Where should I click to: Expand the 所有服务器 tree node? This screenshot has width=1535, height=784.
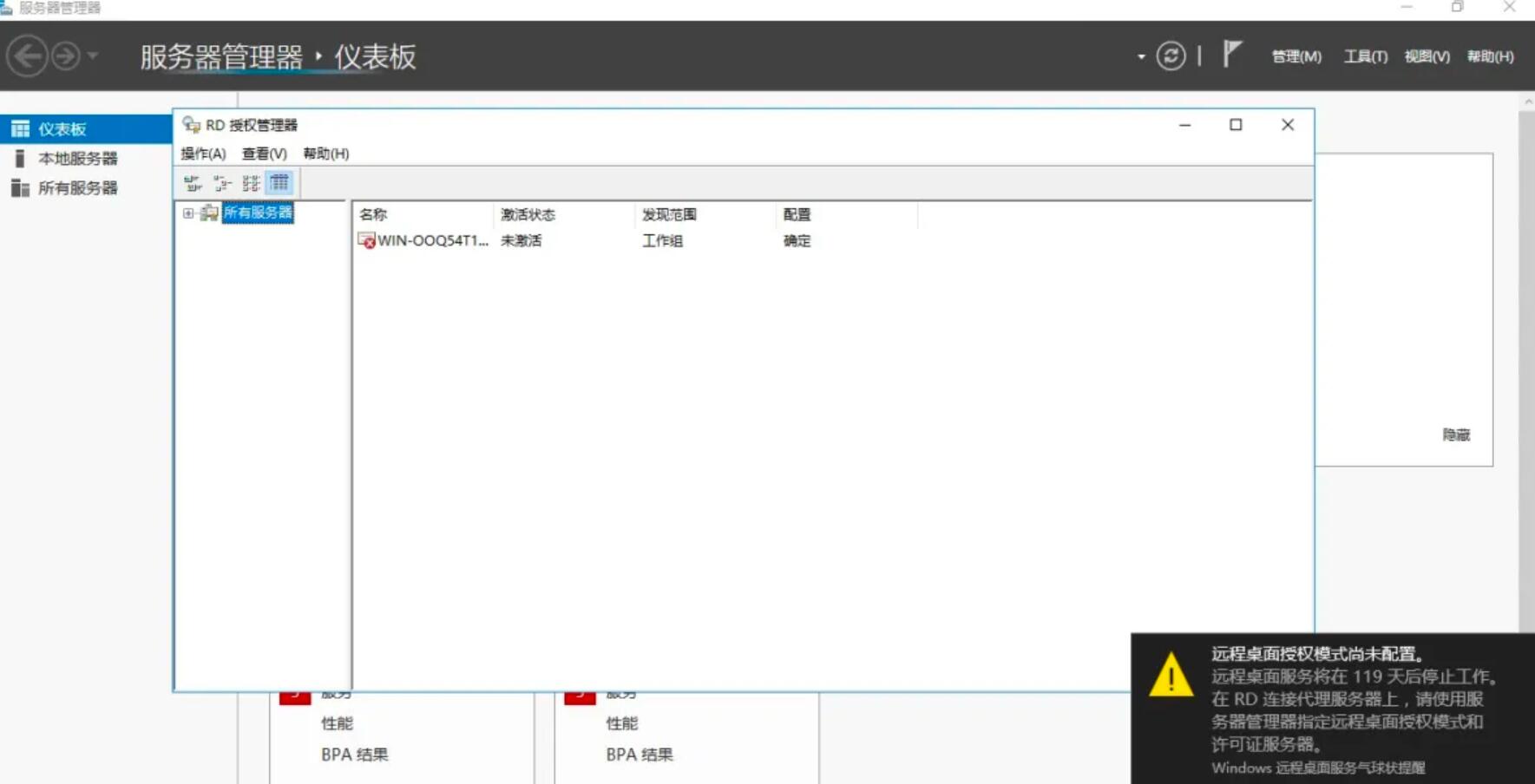tap(188, 213)
